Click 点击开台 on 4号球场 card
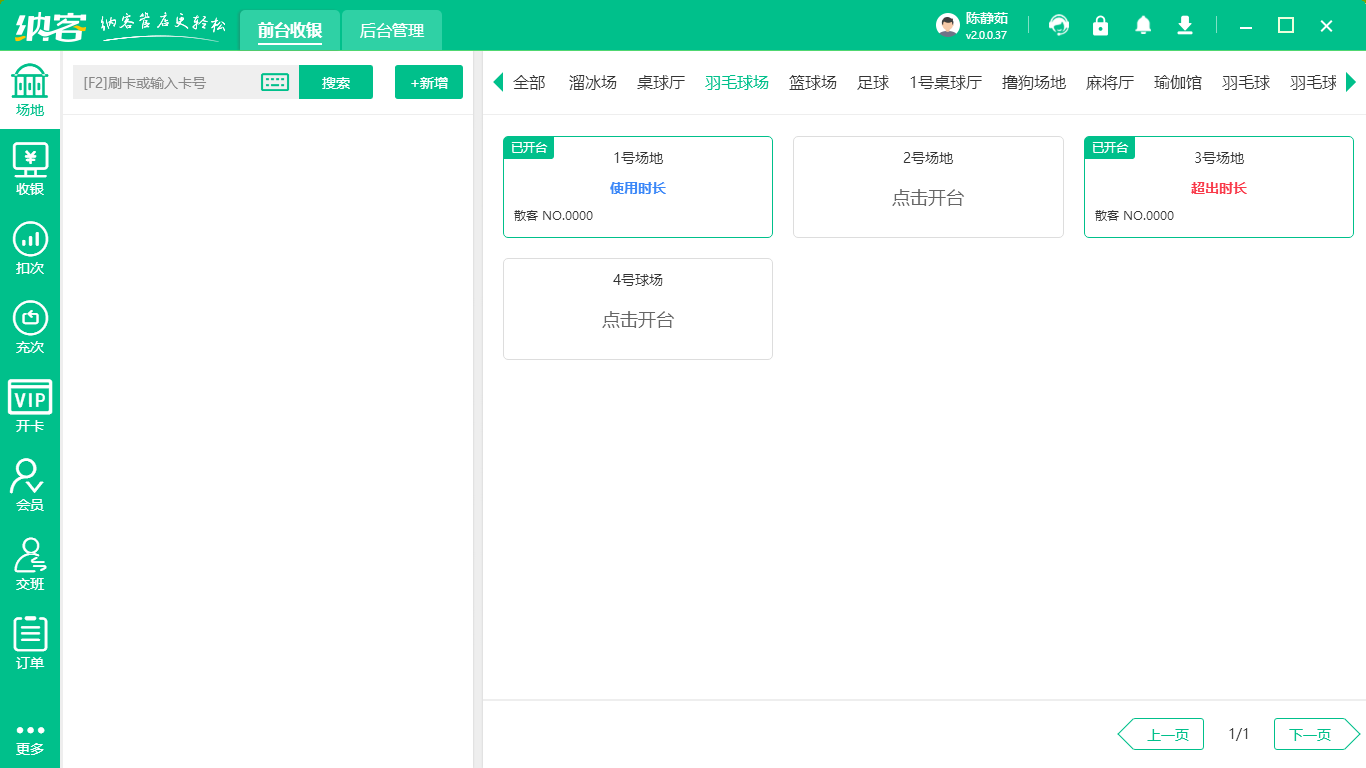 [x=638, y=320]
